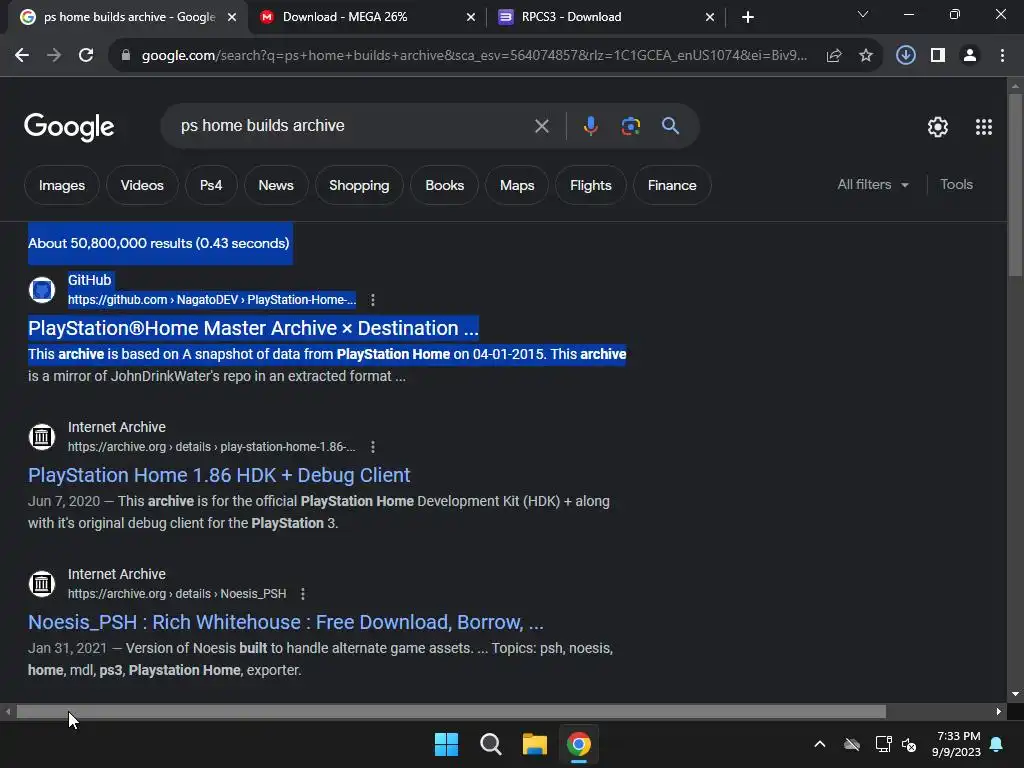Open the browser side panel
This screenshot has height=768, width=1024.
coord(938,56)
